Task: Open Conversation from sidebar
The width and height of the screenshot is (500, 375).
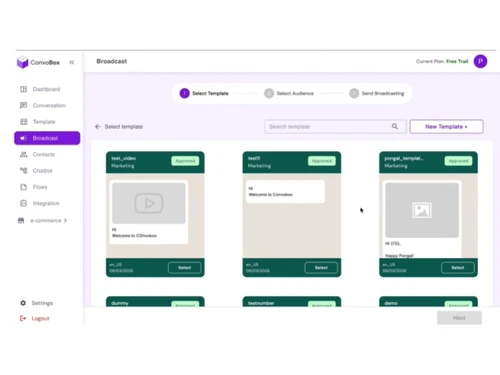Action: (49, 105)
